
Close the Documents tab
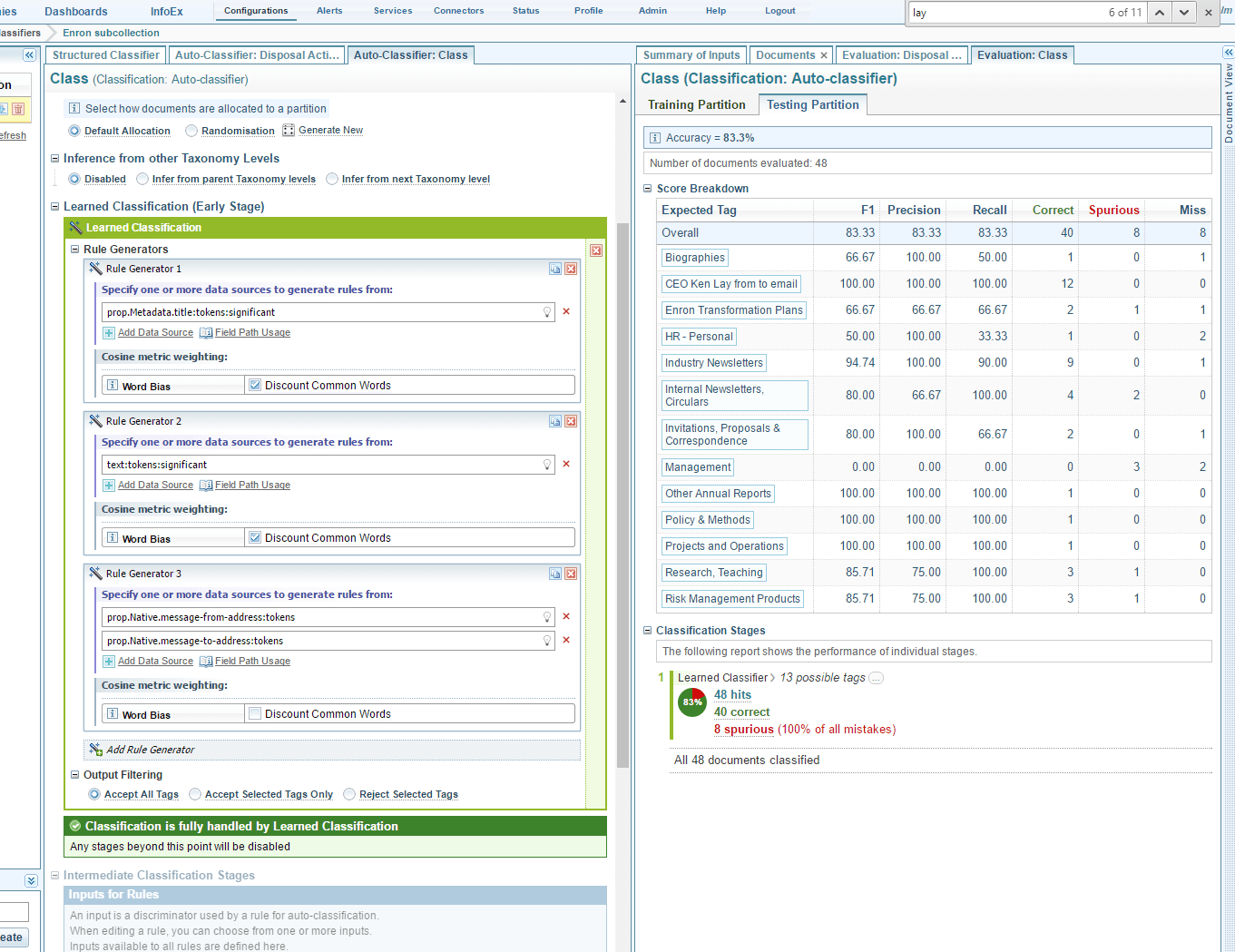click(824, 55)
